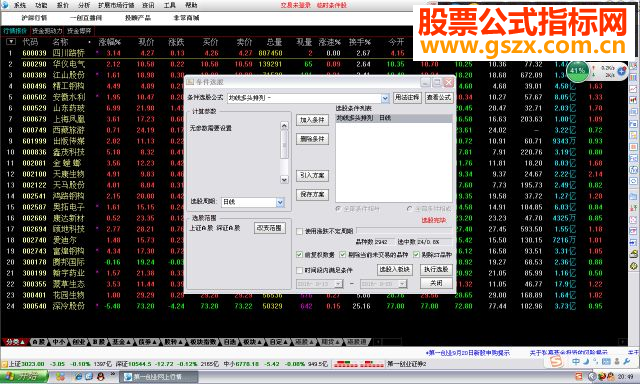Open the Windows 开始 start button
The image size is (640, 384).
(24, 376)
